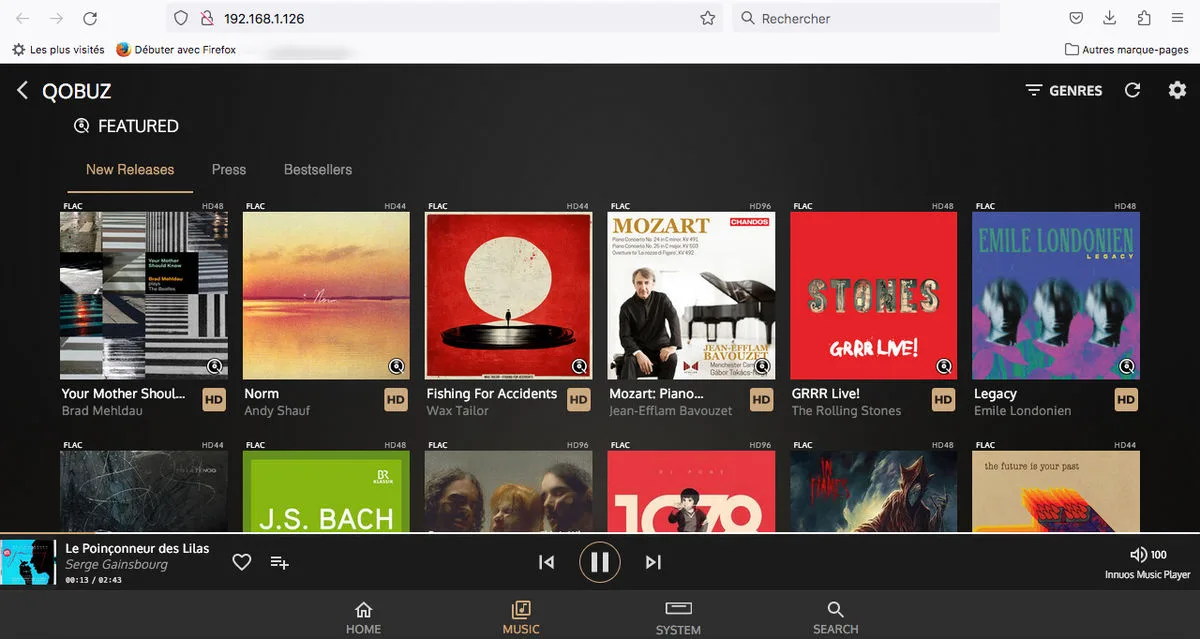Open the SYSTEM section
Image resolution: width=1200 pixels, height=639 pixels.
tap(678, 618)
